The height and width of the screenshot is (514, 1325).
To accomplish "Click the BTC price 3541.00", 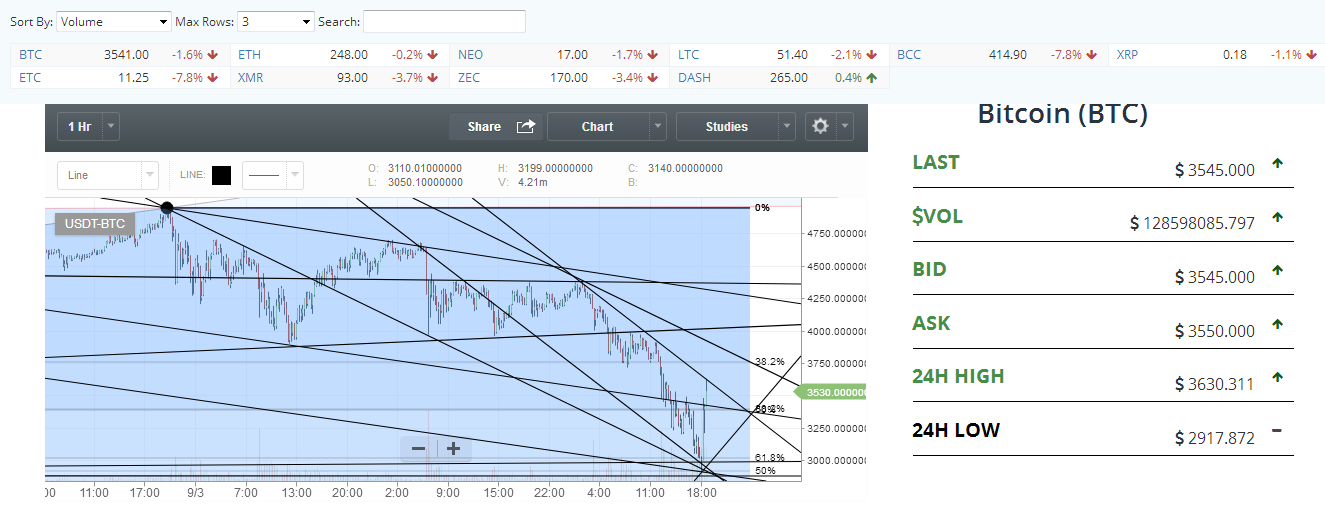I will point(126,55).
